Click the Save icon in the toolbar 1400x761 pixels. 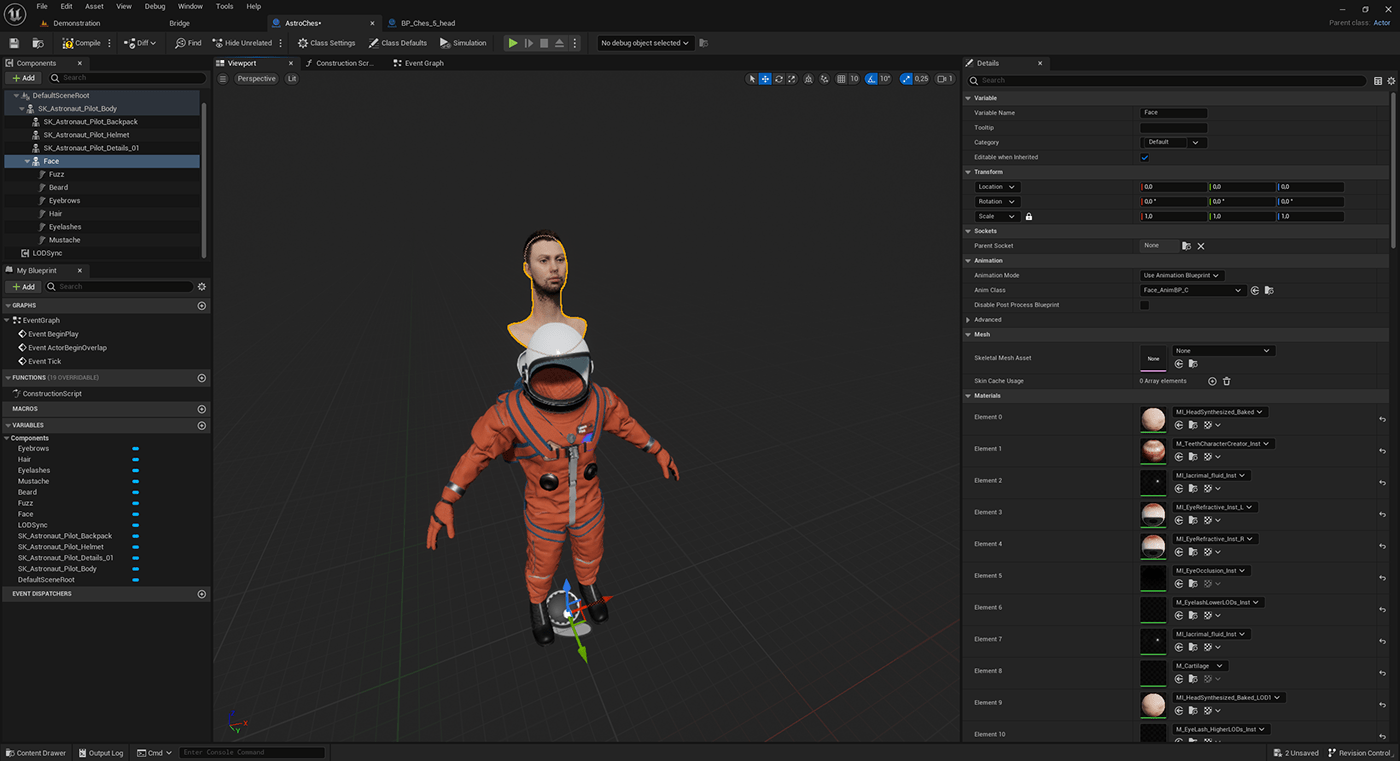tap(14, 43)
